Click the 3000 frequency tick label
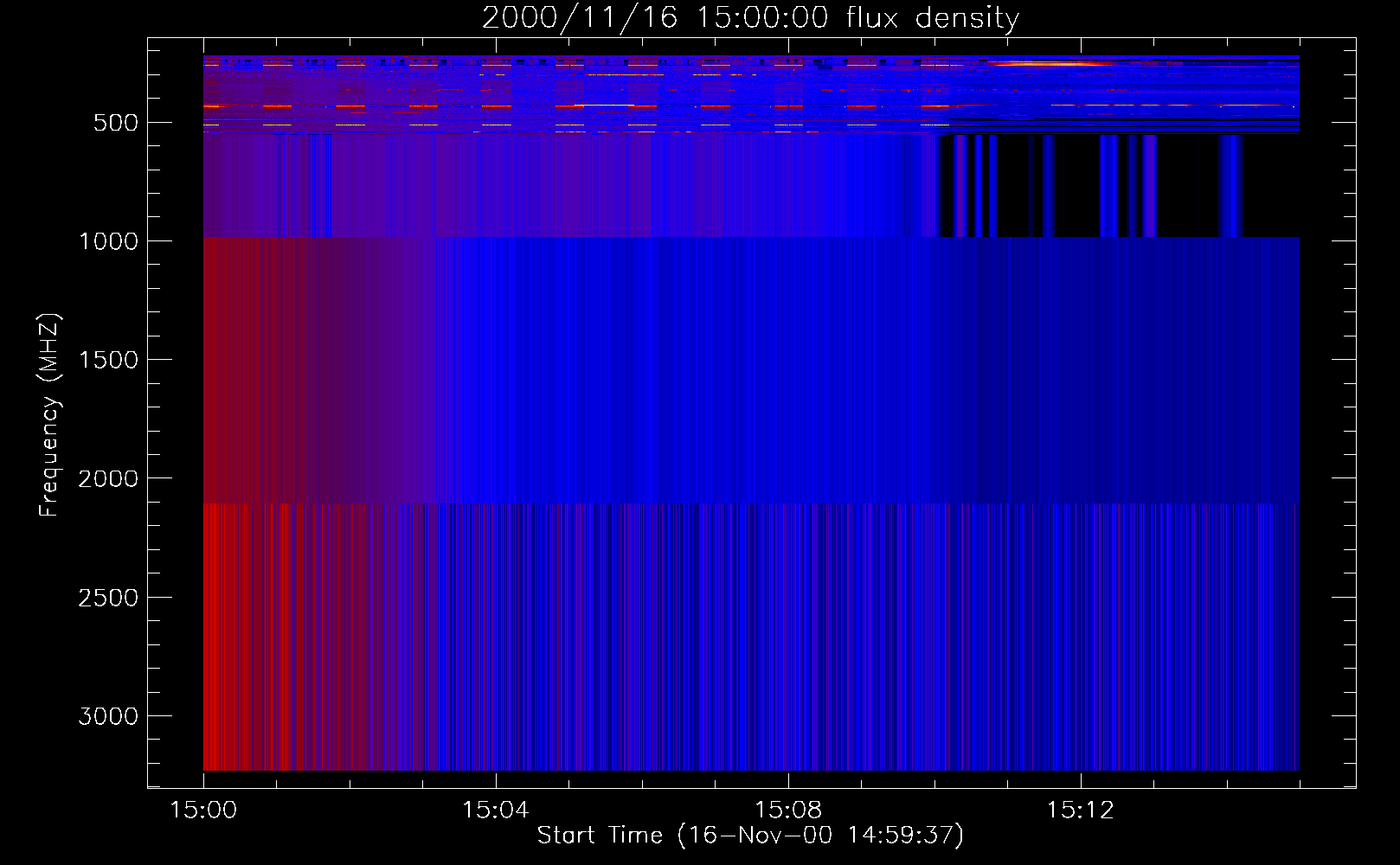The image size is (1400, 865). pos(108,716)
